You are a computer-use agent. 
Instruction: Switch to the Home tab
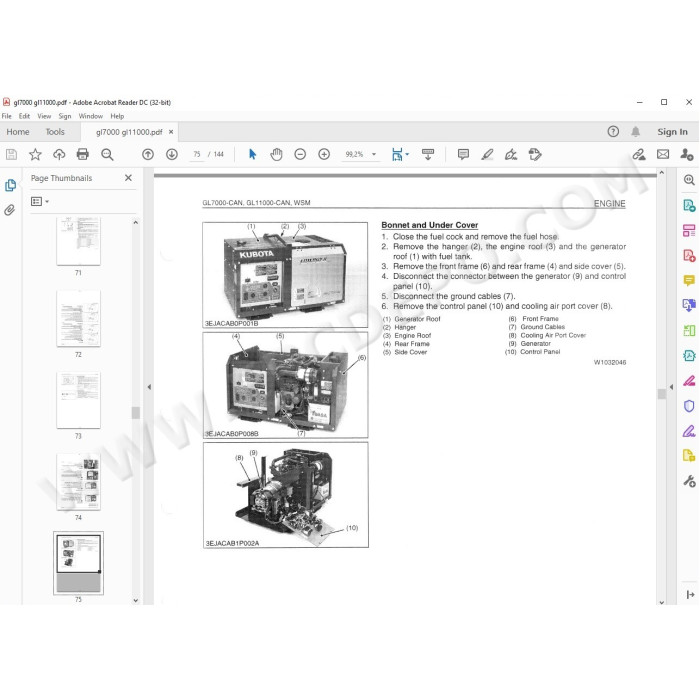point(18,132)
